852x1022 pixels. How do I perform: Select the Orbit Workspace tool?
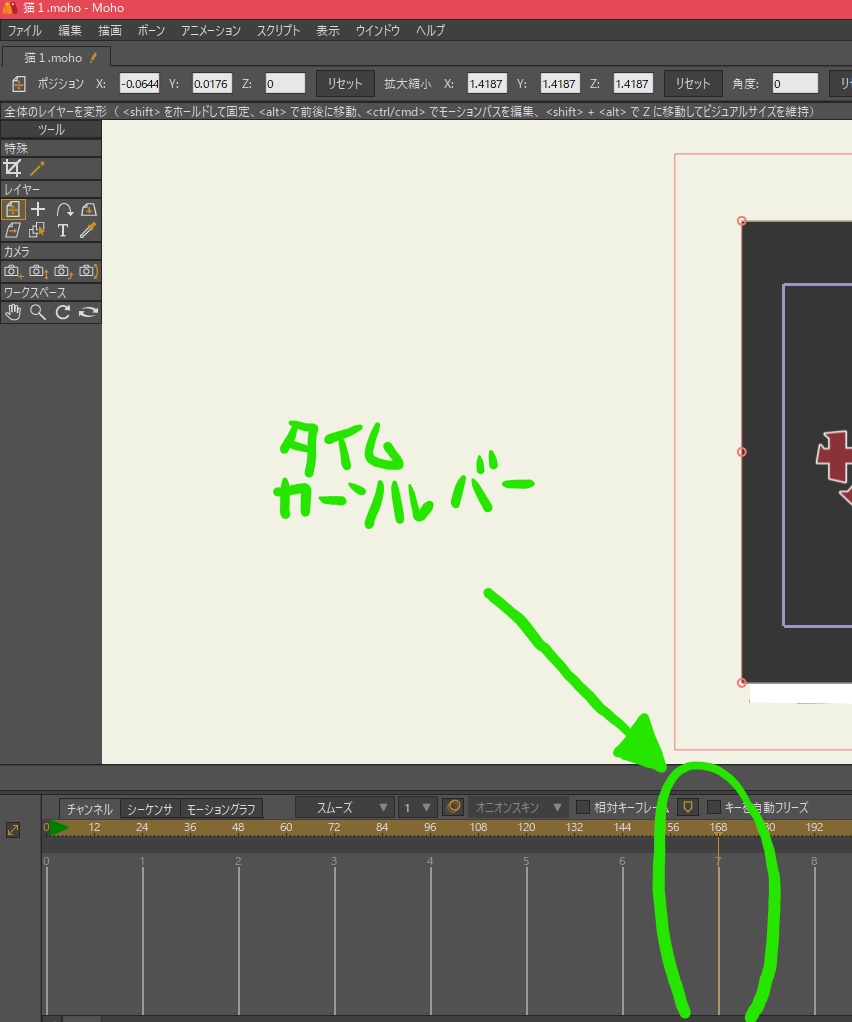tap(88, 312)
